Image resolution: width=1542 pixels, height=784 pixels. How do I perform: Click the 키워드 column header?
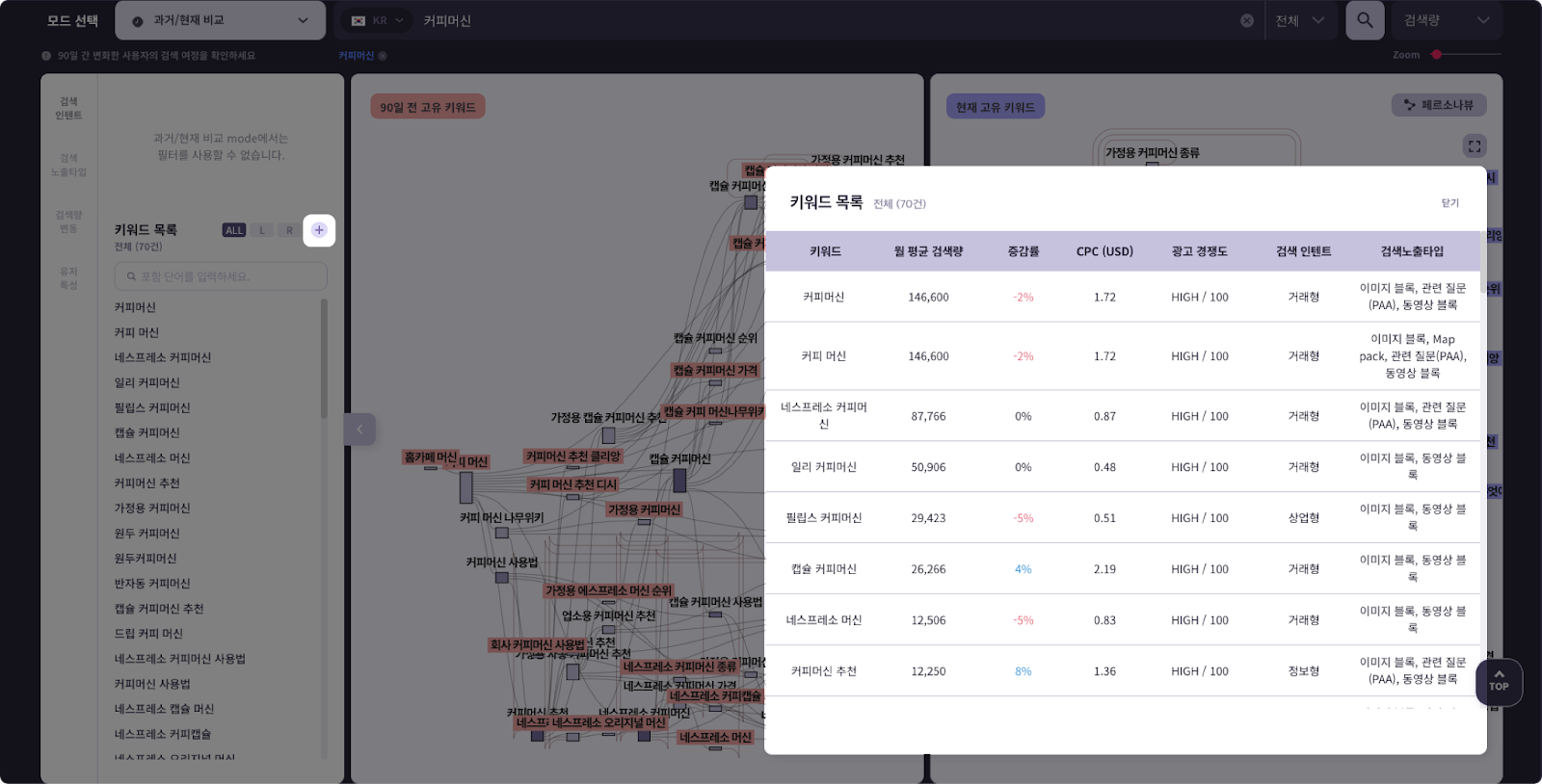click(825, 251)
